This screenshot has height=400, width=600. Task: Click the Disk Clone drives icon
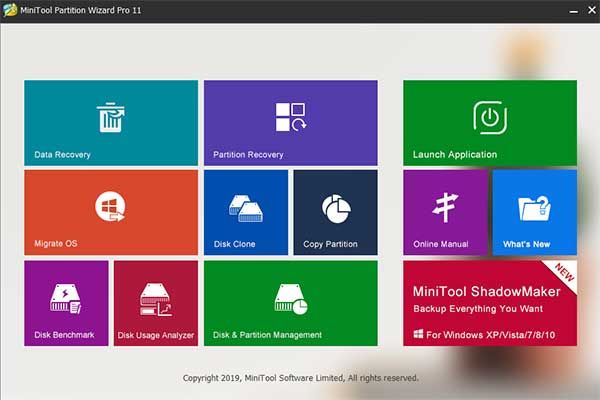tap(246, 209)
